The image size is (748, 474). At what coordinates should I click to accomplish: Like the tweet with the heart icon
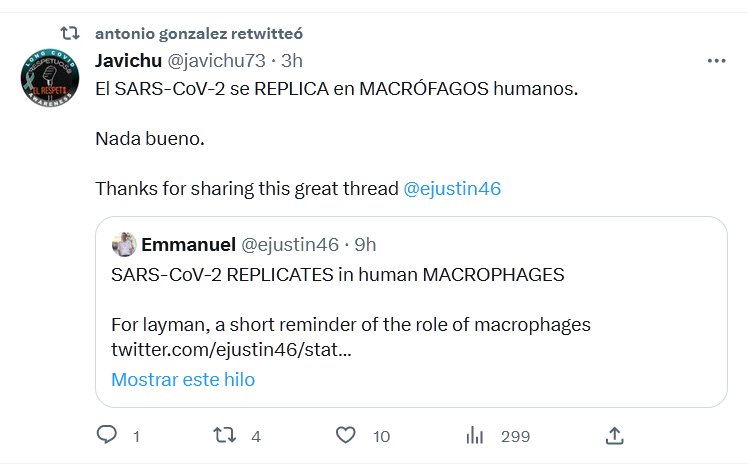pos(346,435)
